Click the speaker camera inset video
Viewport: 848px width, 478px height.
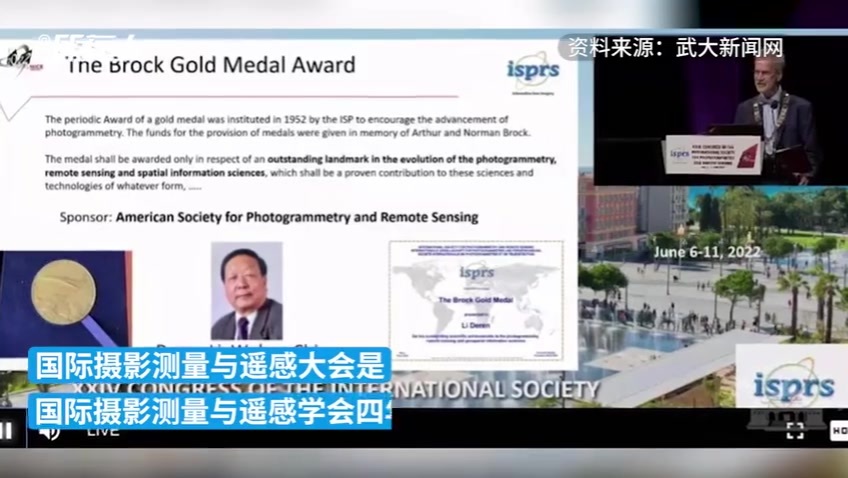click(x=720, y=111)
